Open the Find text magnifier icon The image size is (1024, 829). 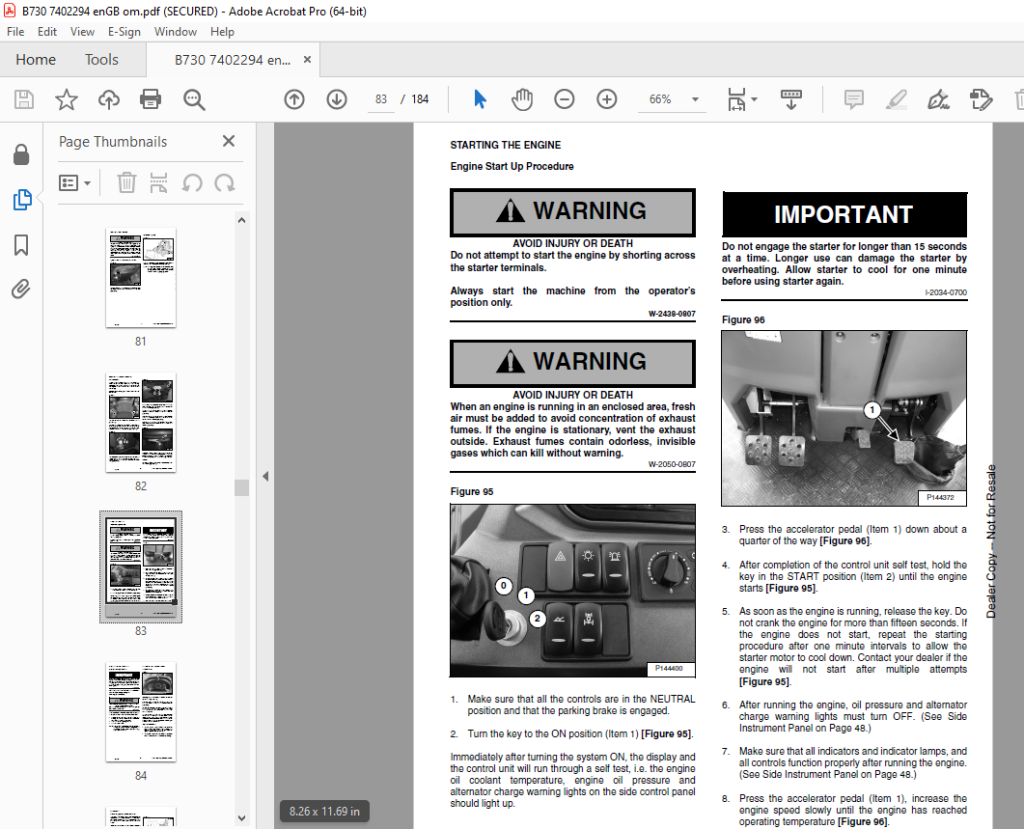point(194,99)
